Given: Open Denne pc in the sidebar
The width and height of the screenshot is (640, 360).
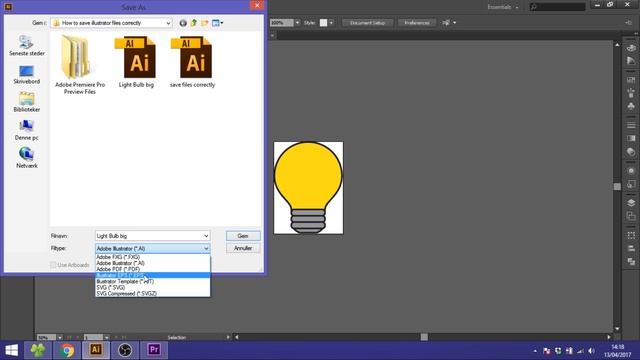Looking at the screenshot, I should tap(27, 130).
